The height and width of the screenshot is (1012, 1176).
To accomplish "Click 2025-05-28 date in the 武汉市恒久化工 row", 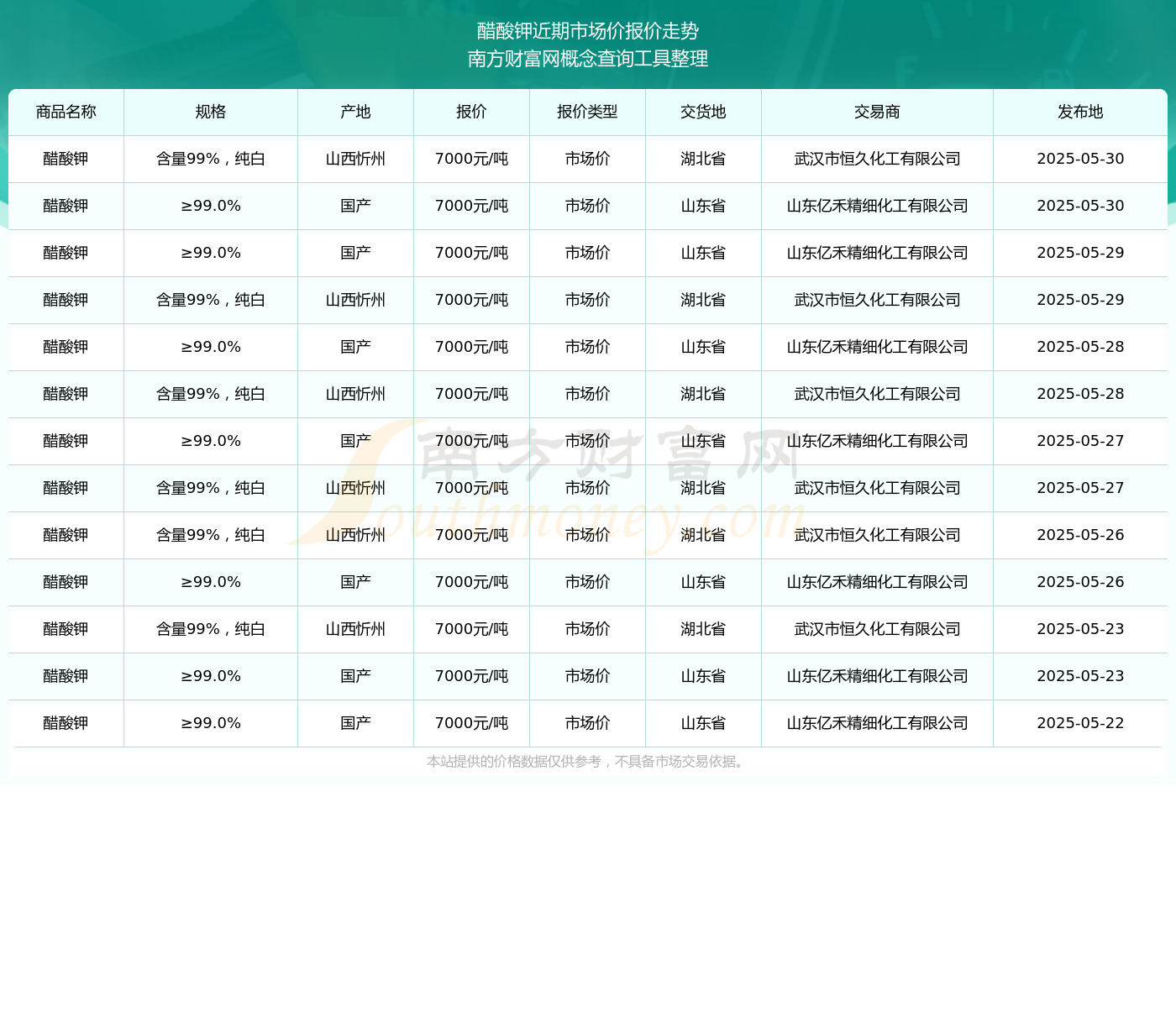I will (x=1081, y=394).
